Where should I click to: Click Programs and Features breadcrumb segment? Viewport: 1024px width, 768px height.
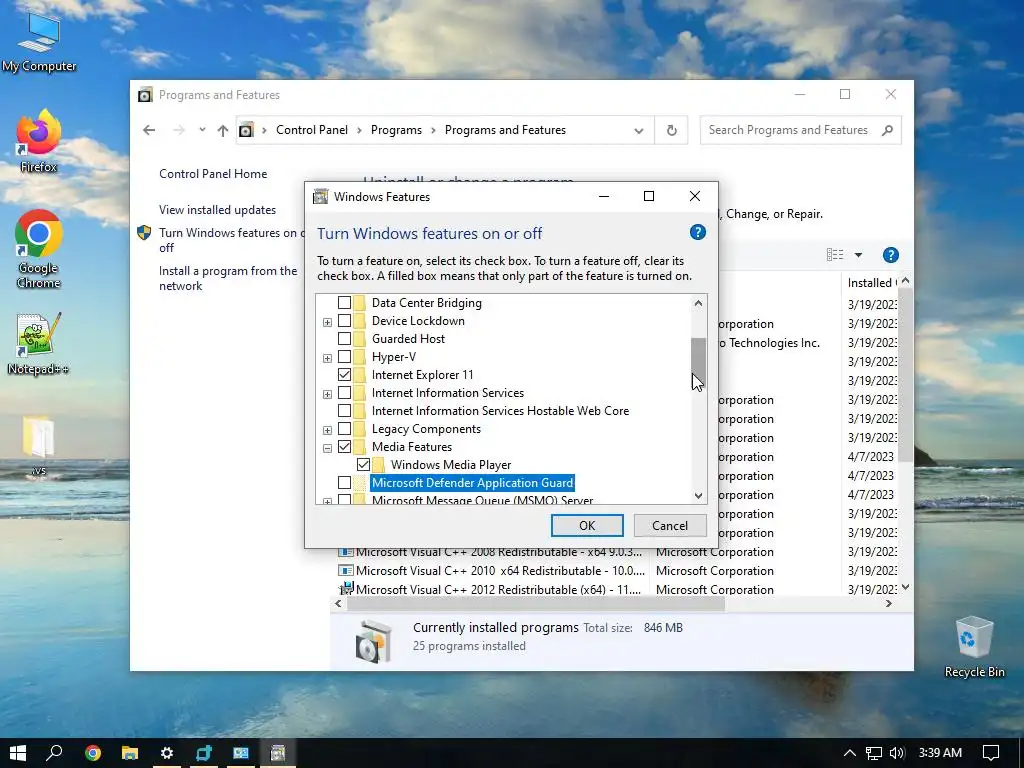[505, 130]
